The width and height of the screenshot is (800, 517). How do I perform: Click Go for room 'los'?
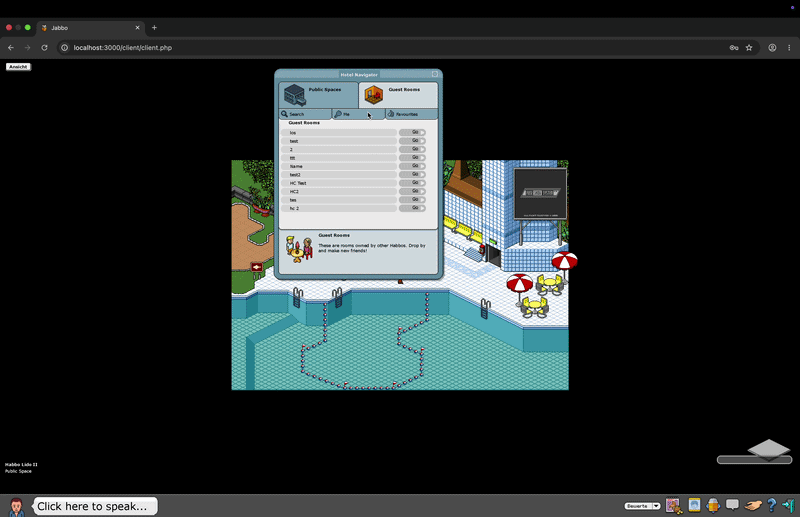click(x=412, y=132)
